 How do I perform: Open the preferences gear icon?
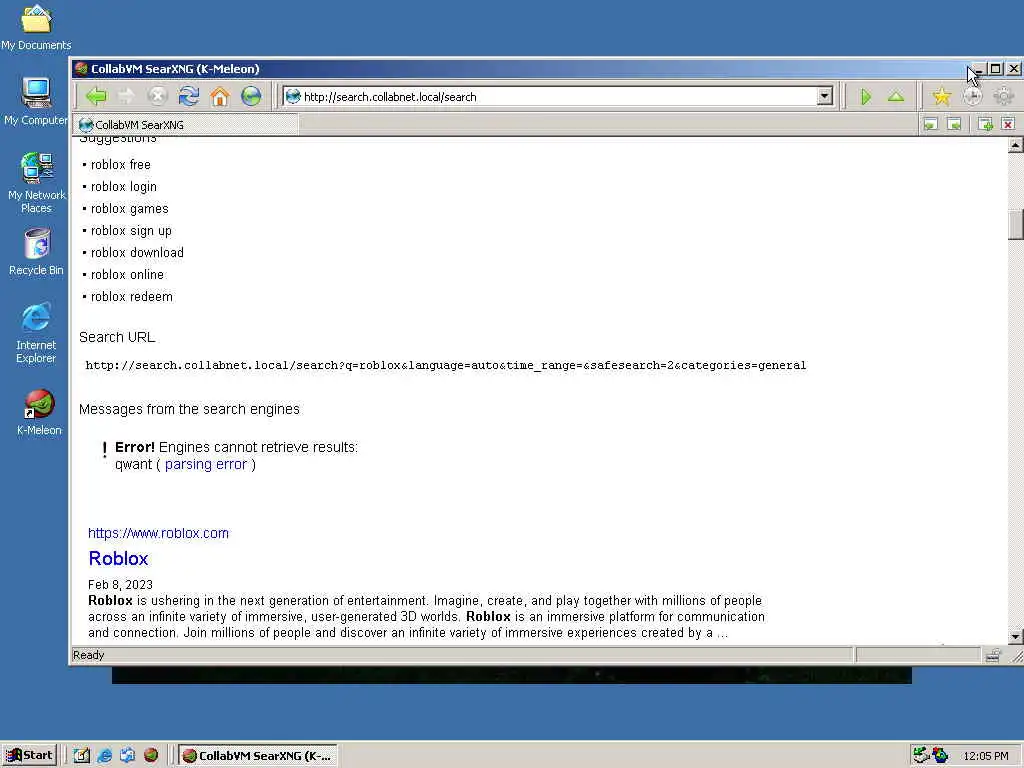[1003, 97]
